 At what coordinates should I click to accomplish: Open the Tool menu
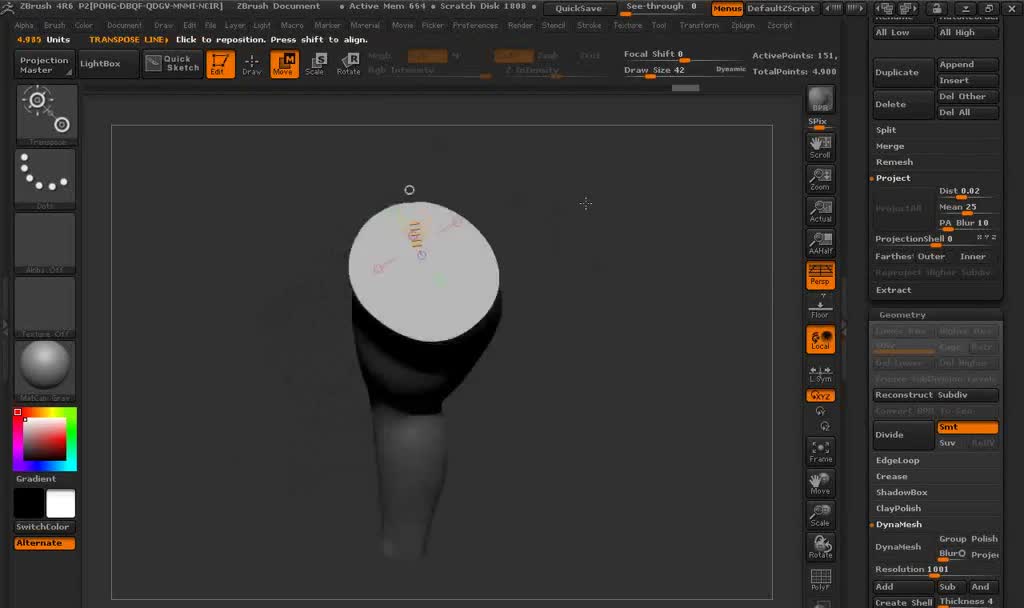pos(659,25)
